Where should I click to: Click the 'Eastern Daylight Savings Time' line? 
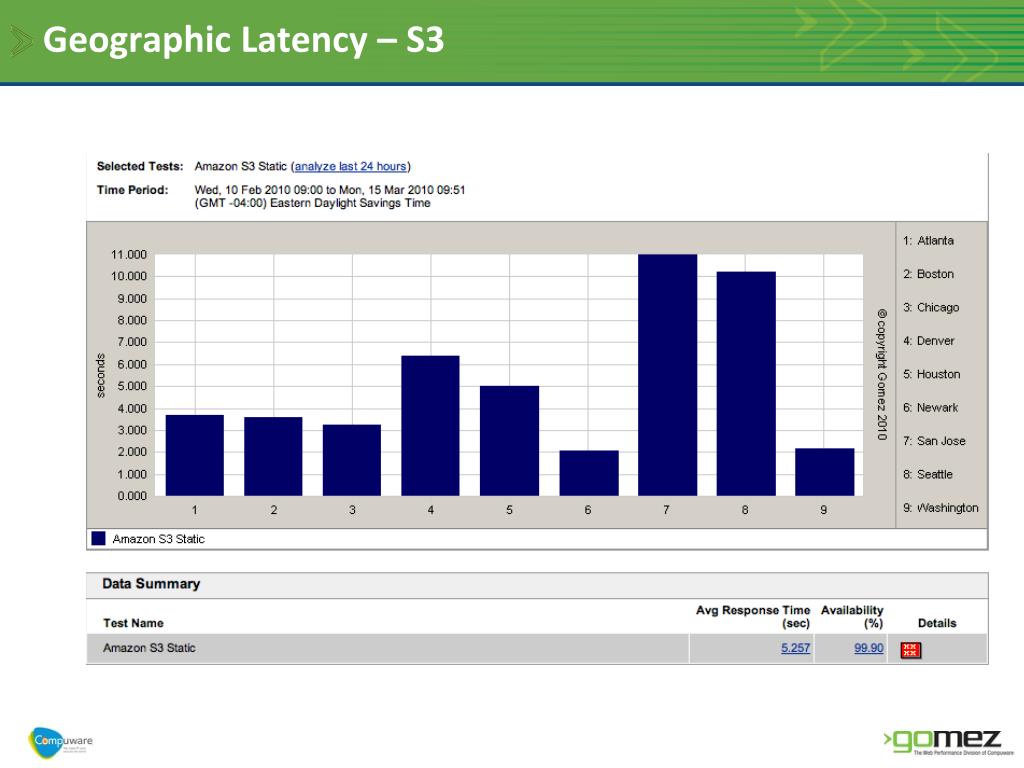312,203
